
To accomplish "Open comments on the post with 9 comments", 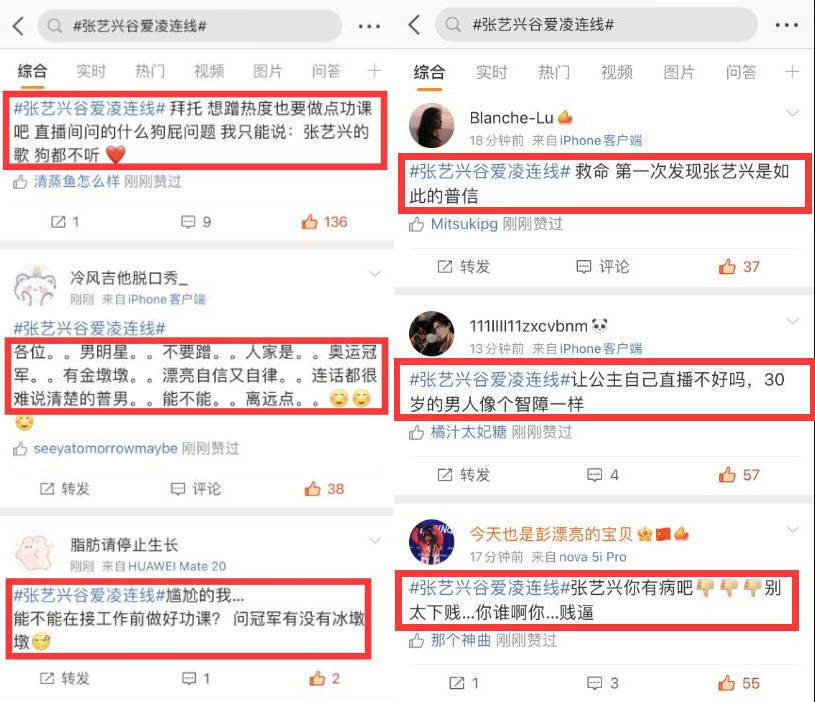I will coord(196,222).
